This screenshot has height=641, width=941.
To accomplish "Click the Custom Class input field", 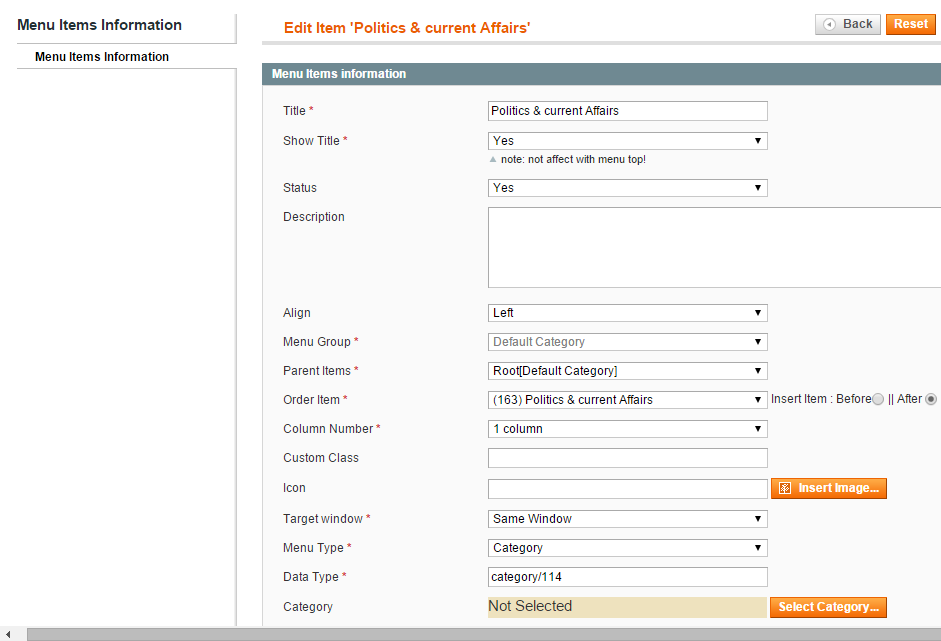I will [628, 458].
